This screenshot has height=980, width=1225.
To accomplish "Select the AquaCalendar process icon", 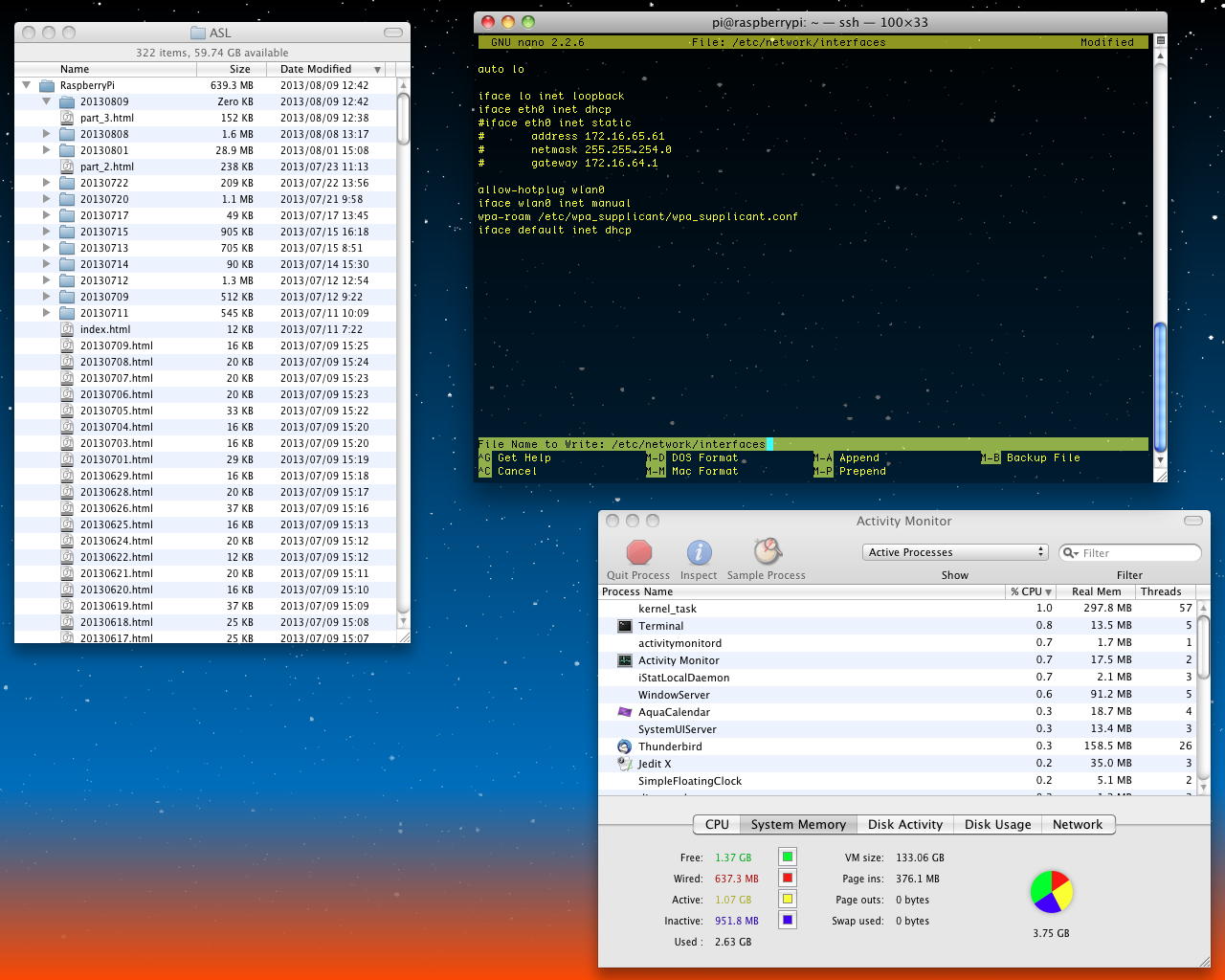I will [x=625, y=712].
